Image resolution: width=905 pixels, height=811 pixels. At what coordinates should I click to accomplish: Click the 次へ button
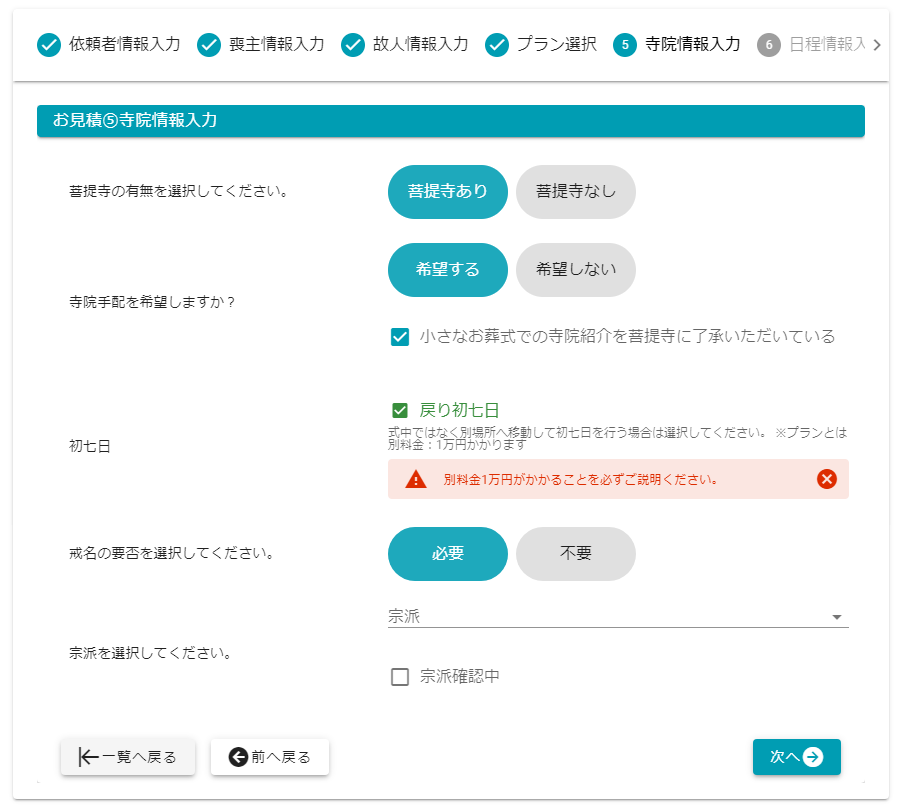(x=796, y=757)
